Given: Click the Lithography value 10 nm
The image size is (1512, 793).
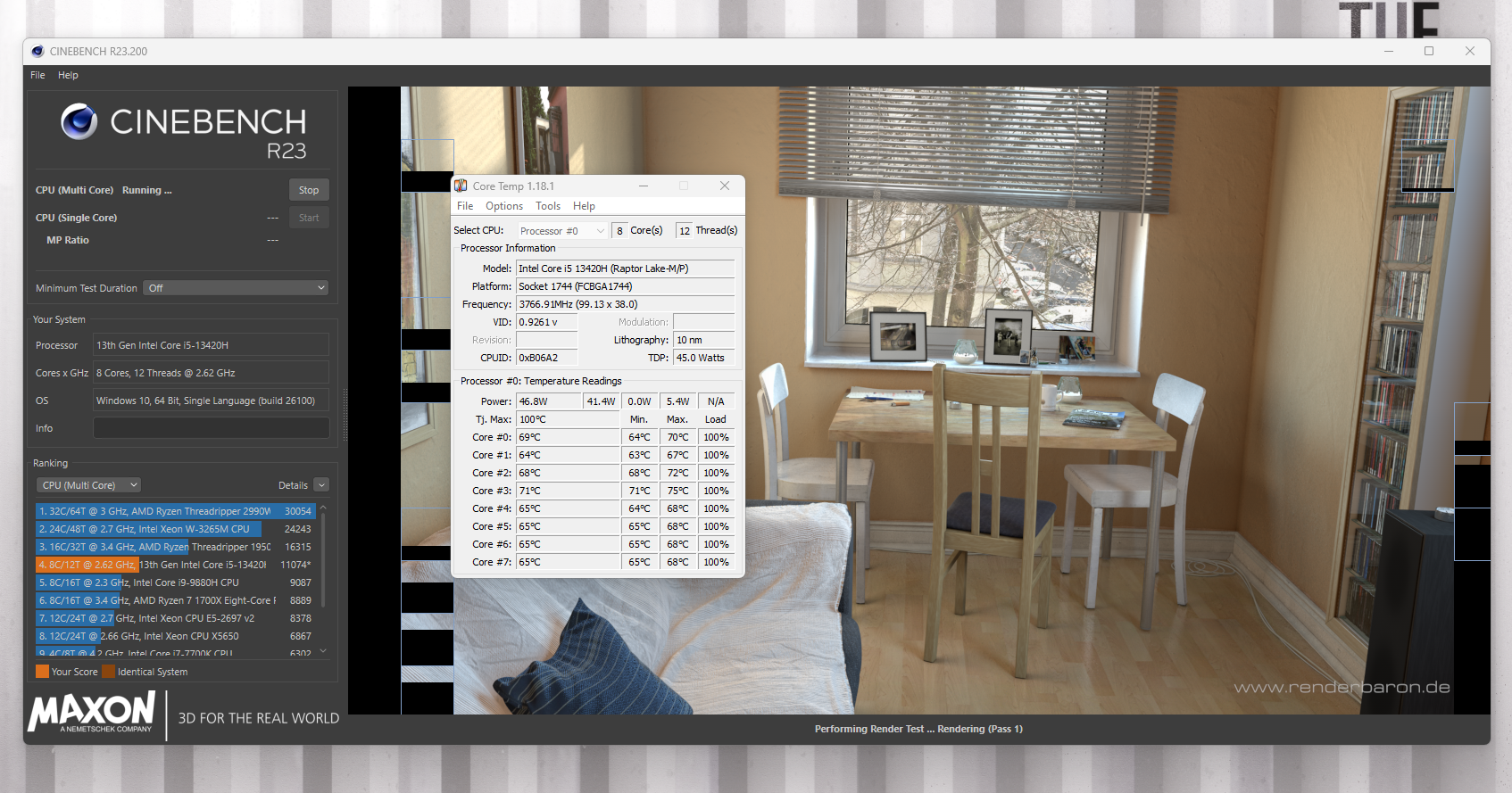Looking at the screenshot, I should (x=703, y=340).
